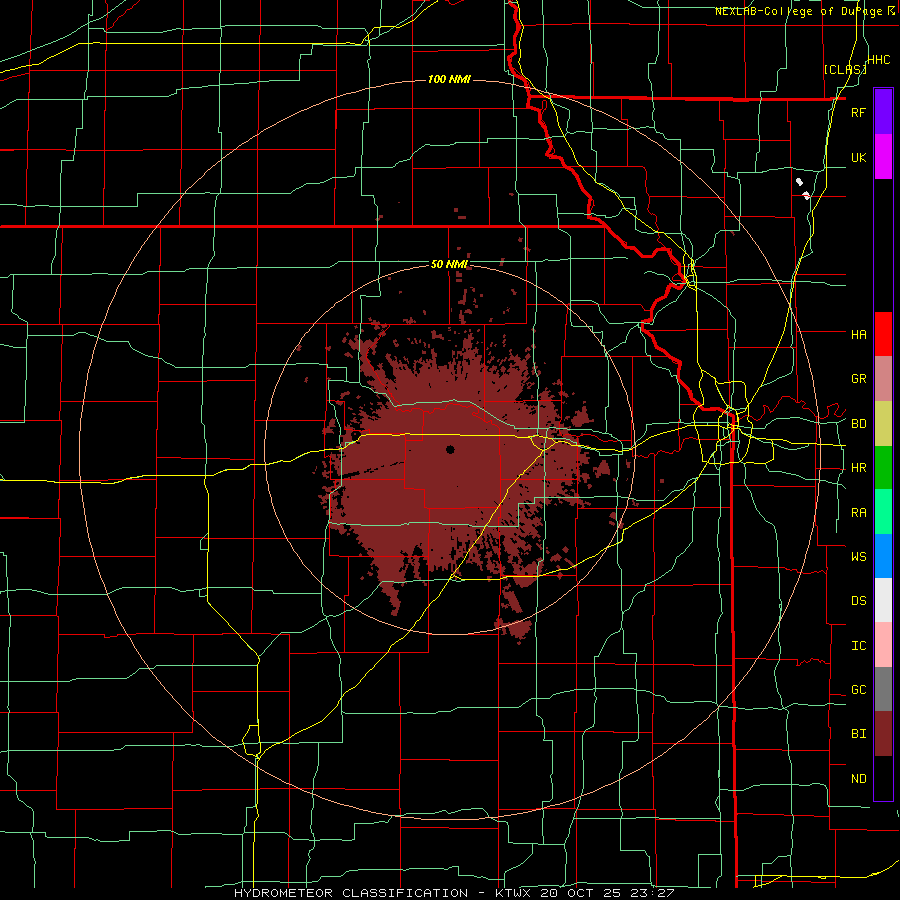900x900 pixels.
Task: Click the "RF" legend label
Action: point(858,112)
